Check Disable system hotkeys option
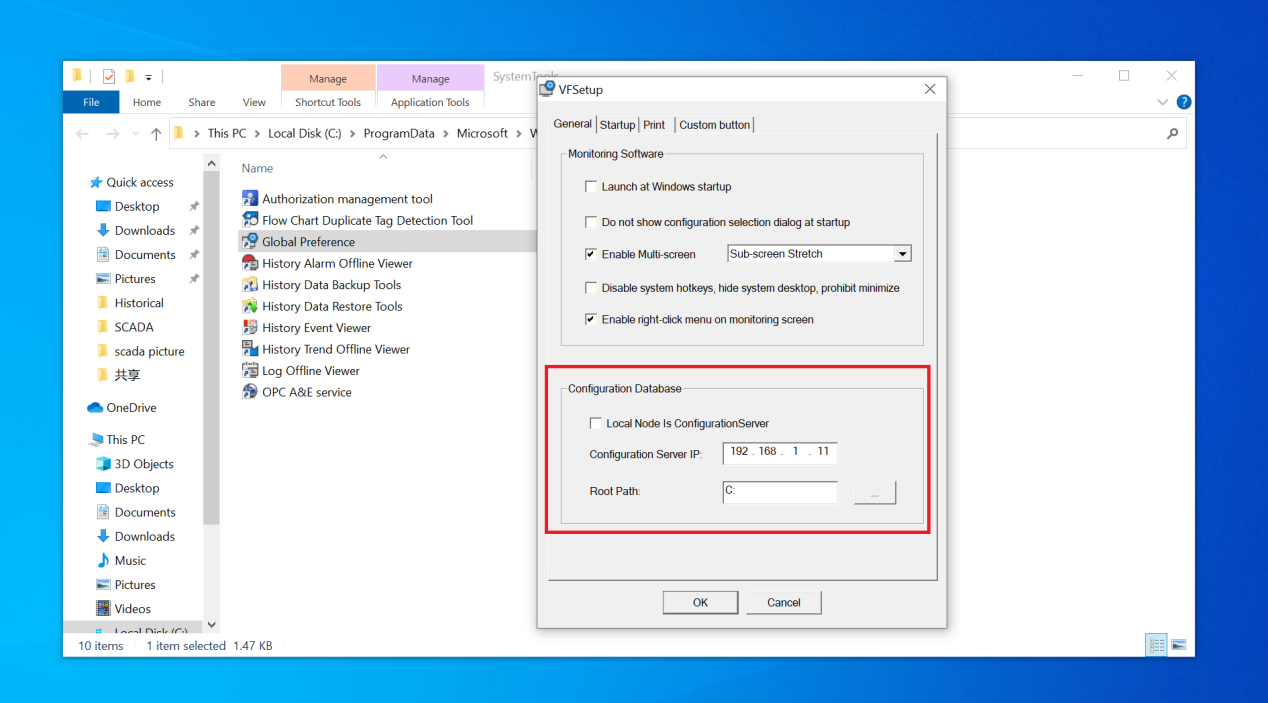Image resolution: width=1268 pixels, height=703 pixels. [x=591, y=288]
